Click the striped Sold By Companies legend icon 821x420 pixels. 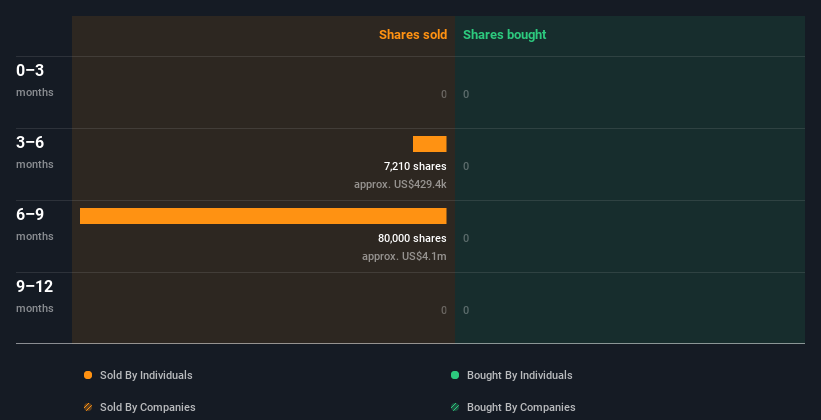(88, 407)
